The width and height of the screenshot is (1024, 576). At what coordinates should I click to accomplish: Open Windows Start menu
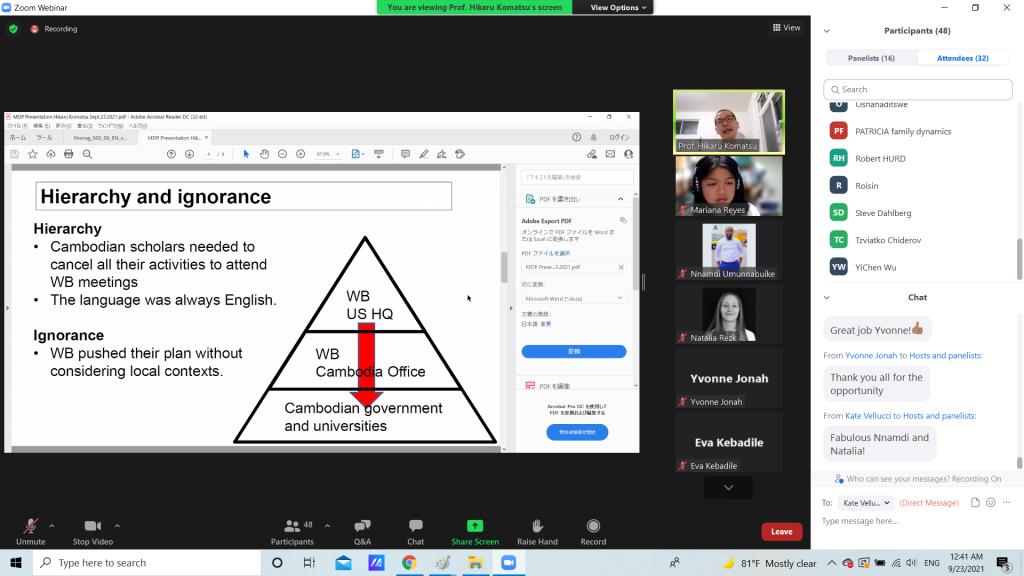(x=16, y=562)
